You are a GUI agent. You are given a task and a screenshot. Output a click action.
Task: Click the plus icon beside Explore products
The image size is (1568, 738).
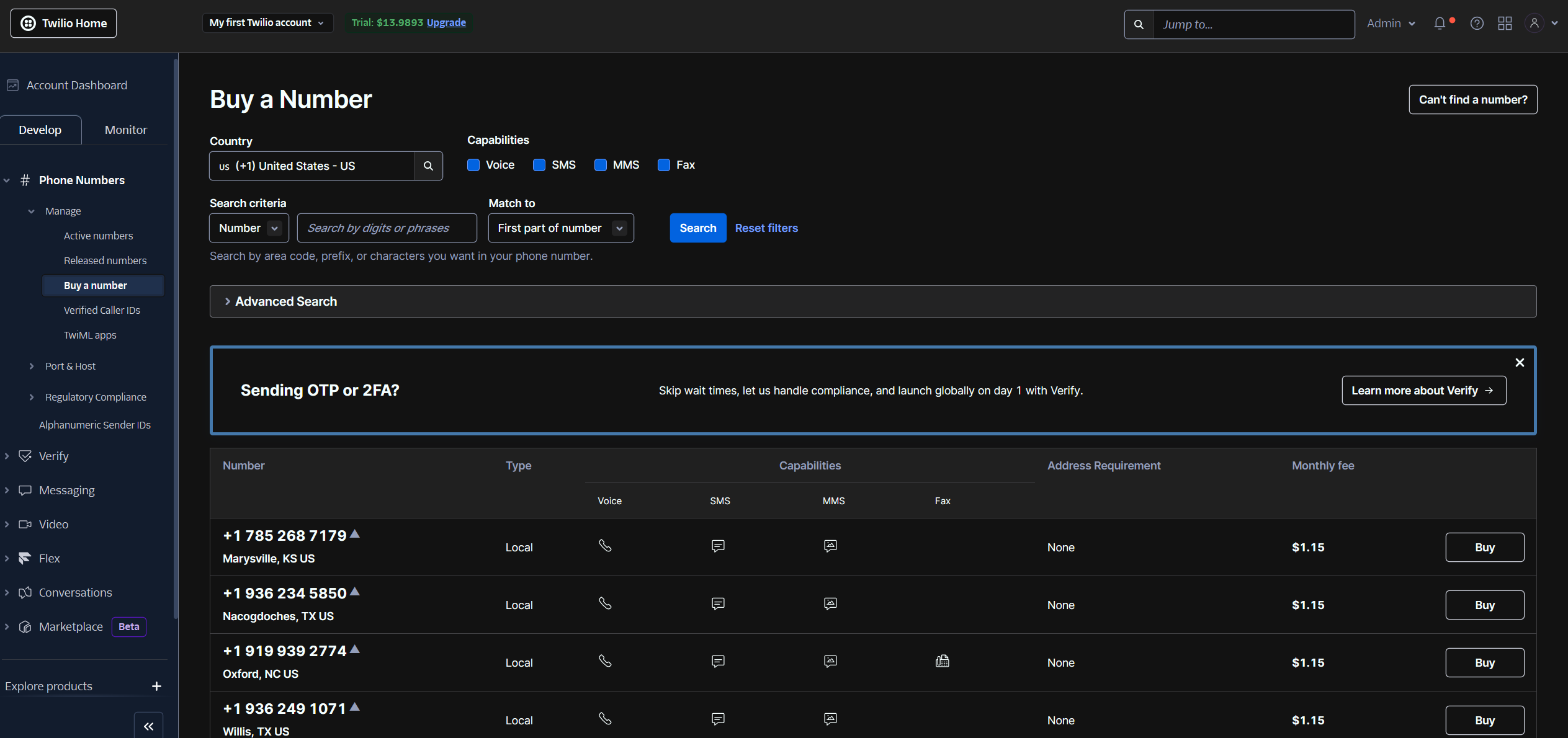(156, 686)
